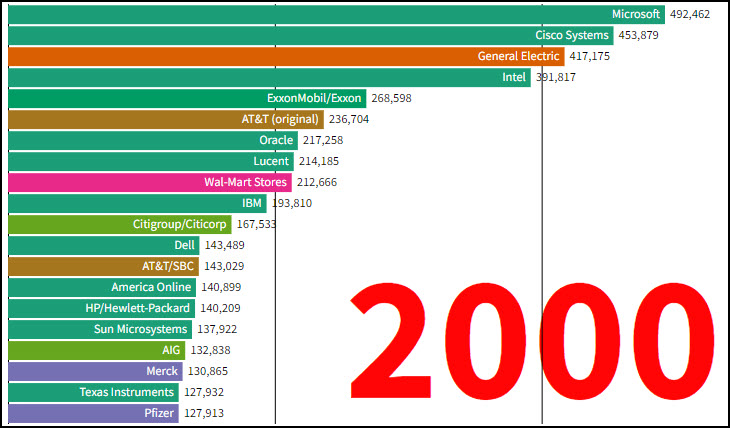This screenshot has width=730, height=428.
Task: Click the value 268,598
Action: click(x=392, y=98)
